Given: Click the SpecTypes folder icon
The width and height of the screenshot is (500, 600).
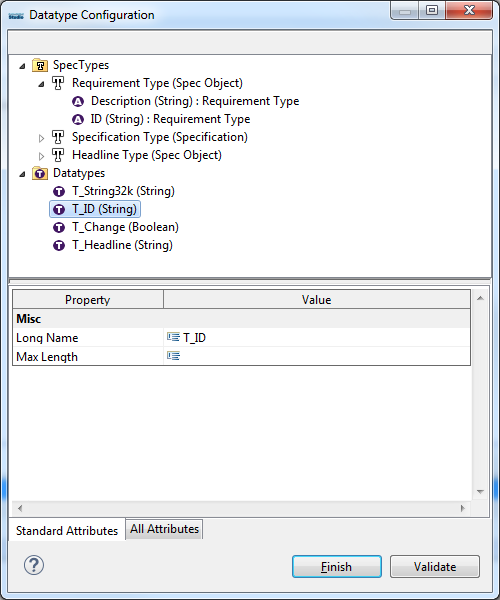Looking at the screenshot, I should pos(40,65).
